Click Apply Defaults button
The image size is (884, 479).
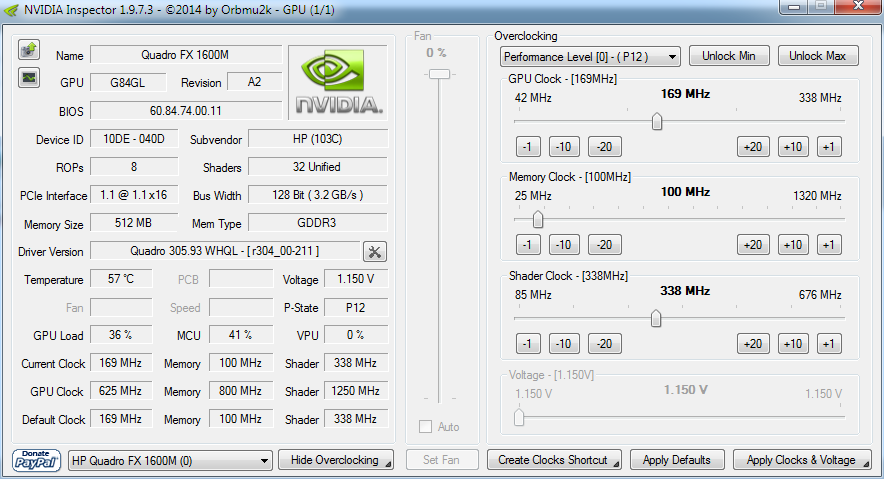tap(677, 460)
